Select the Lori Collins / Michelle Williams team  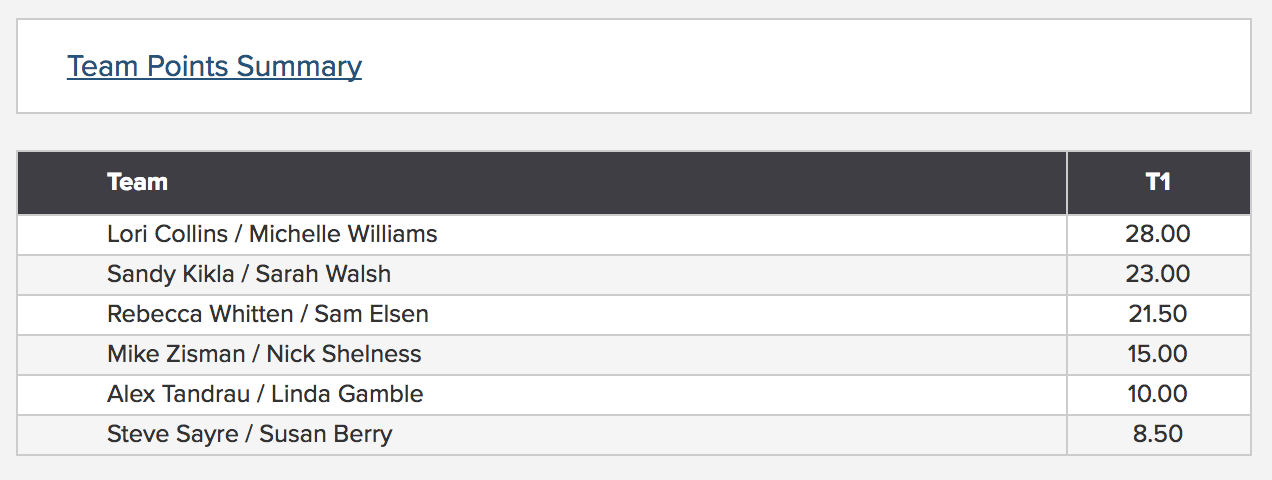(x=272, y=234)
